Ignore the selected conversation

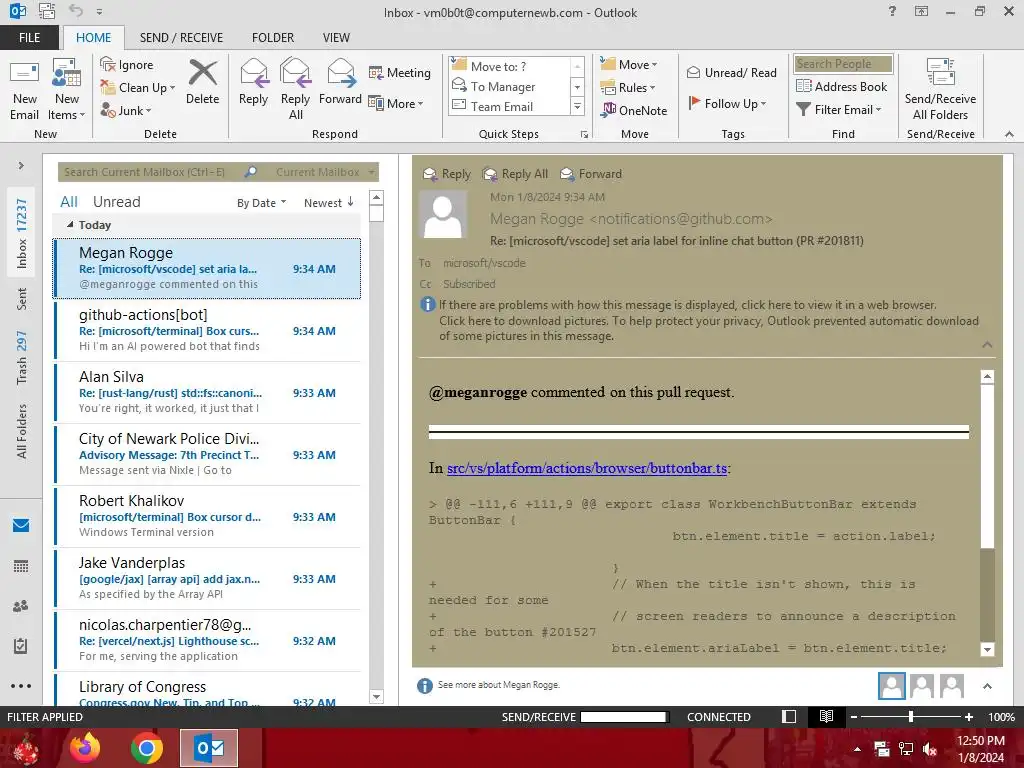[127, 65]
